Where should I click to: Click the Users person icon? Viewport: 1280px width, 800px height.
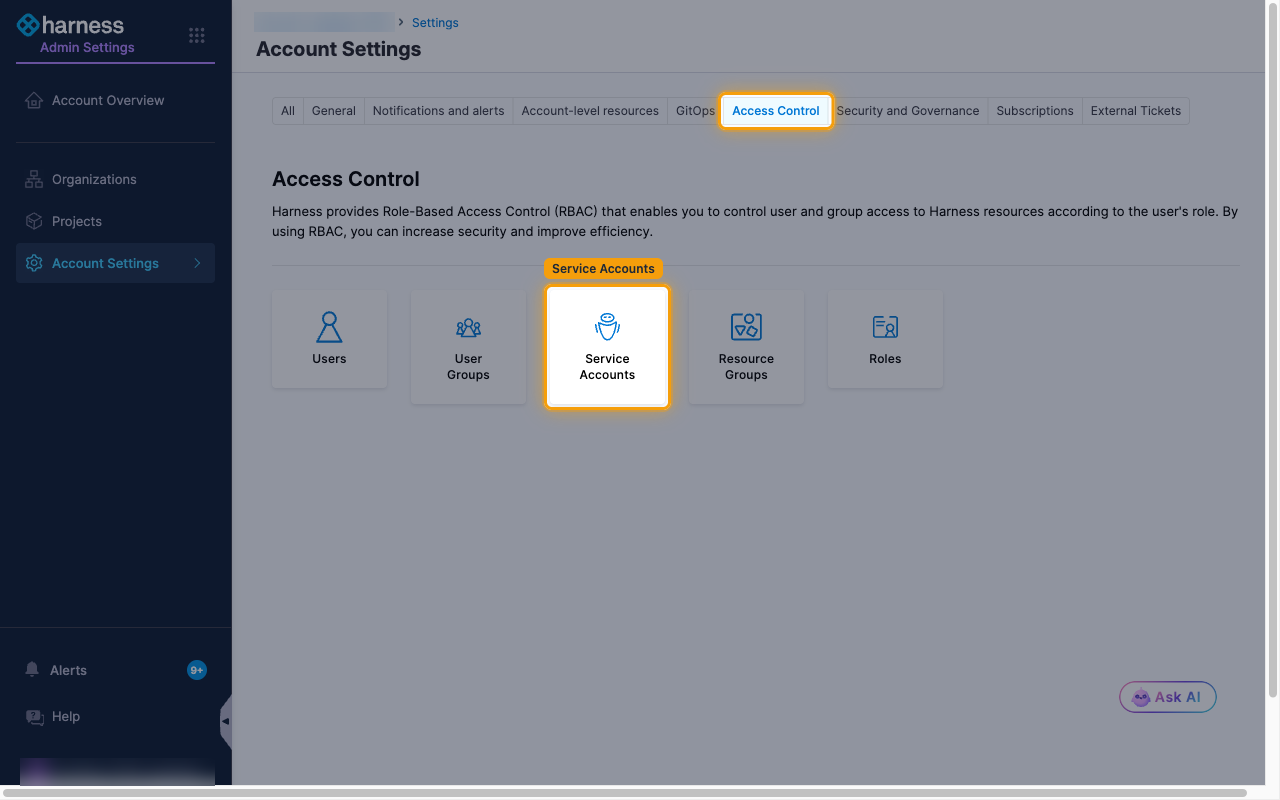tap(329, 327)
